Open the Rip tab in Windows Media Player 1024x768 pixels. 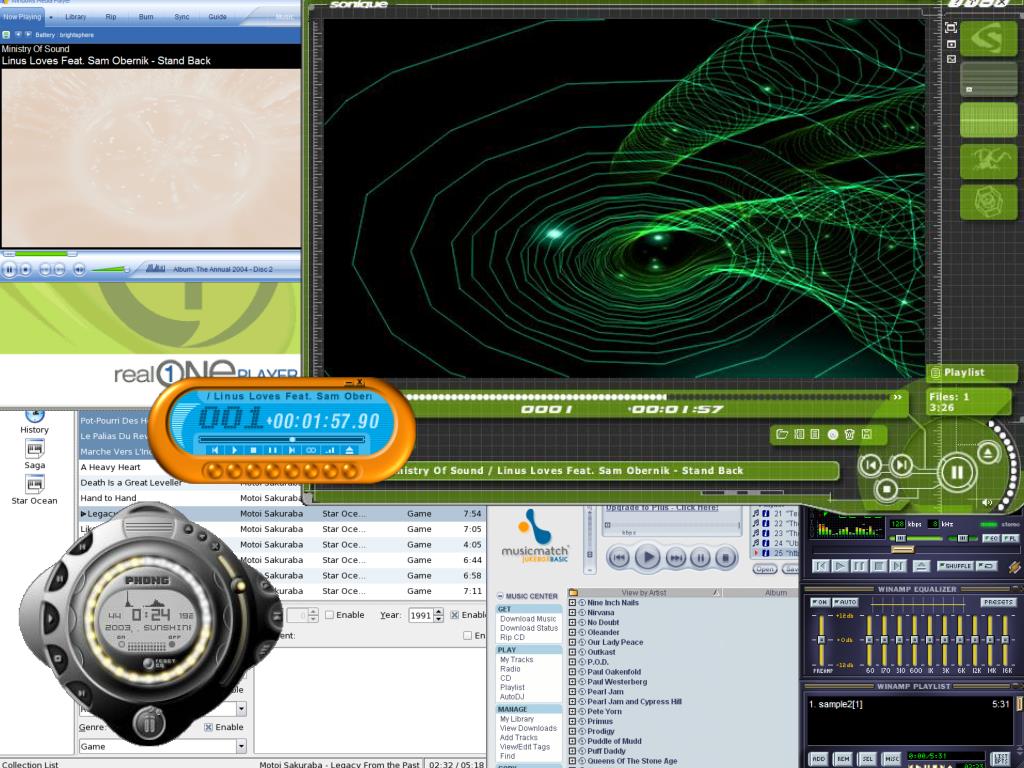(111, 17)
